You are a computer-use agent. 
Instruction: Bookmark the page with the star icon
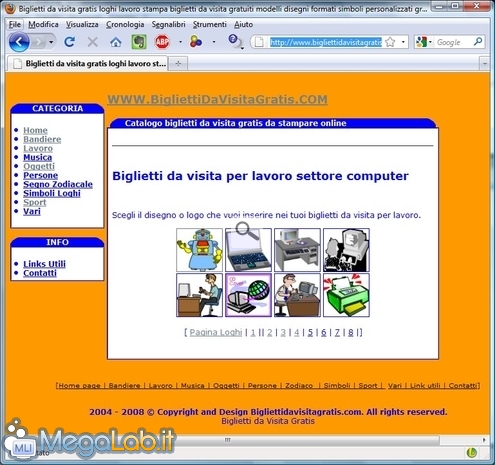tap(390, 42)
